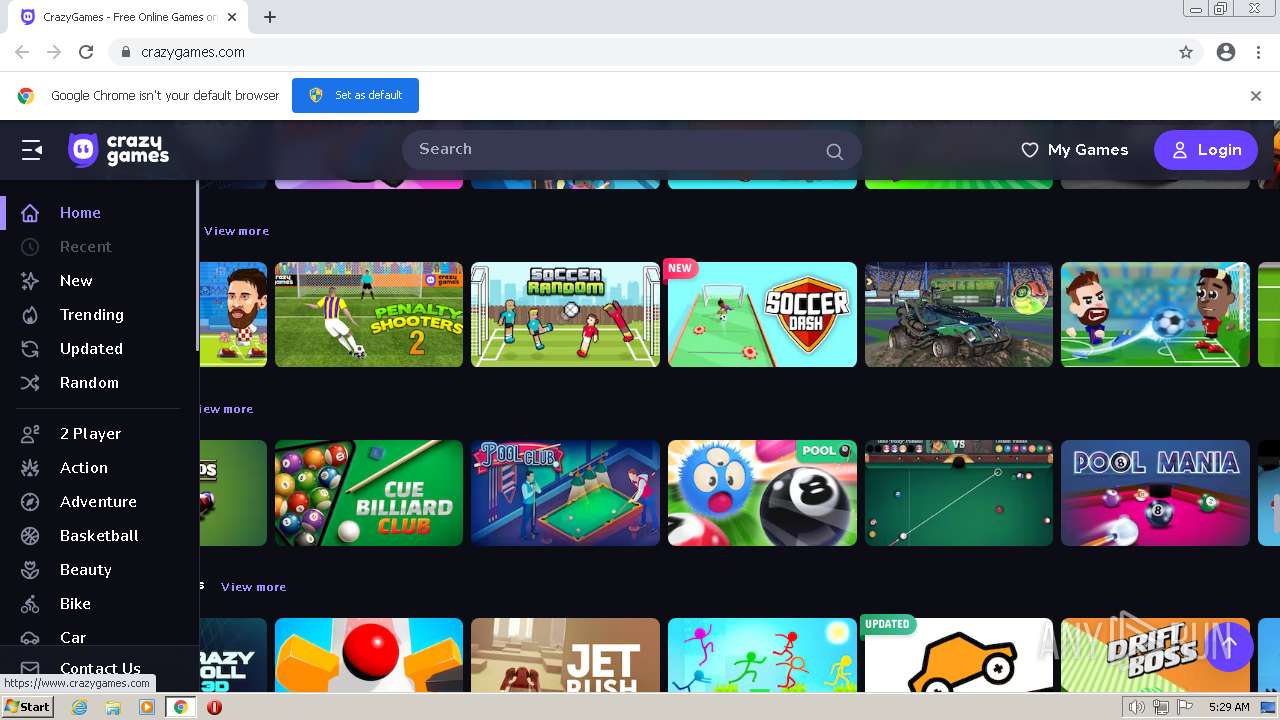The image size is (1280, 720).
Task: Click View more above the Jet Rush row
Action: (x=253, y=587)
